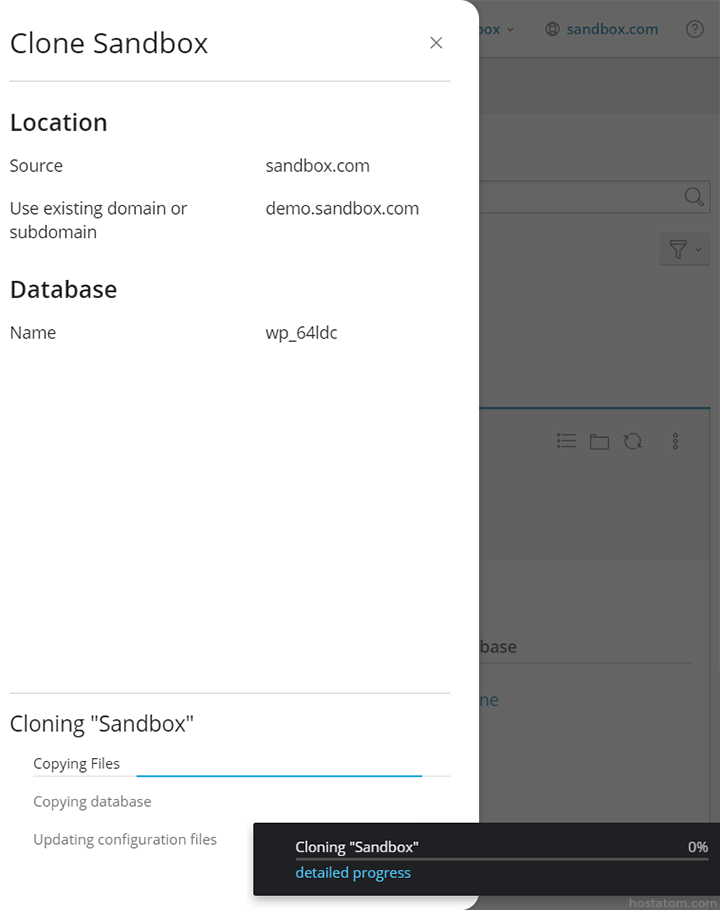This screenshot has width=720, height=910.
Task: Close the Clone Sandbox panel
Action: (436, 43)
